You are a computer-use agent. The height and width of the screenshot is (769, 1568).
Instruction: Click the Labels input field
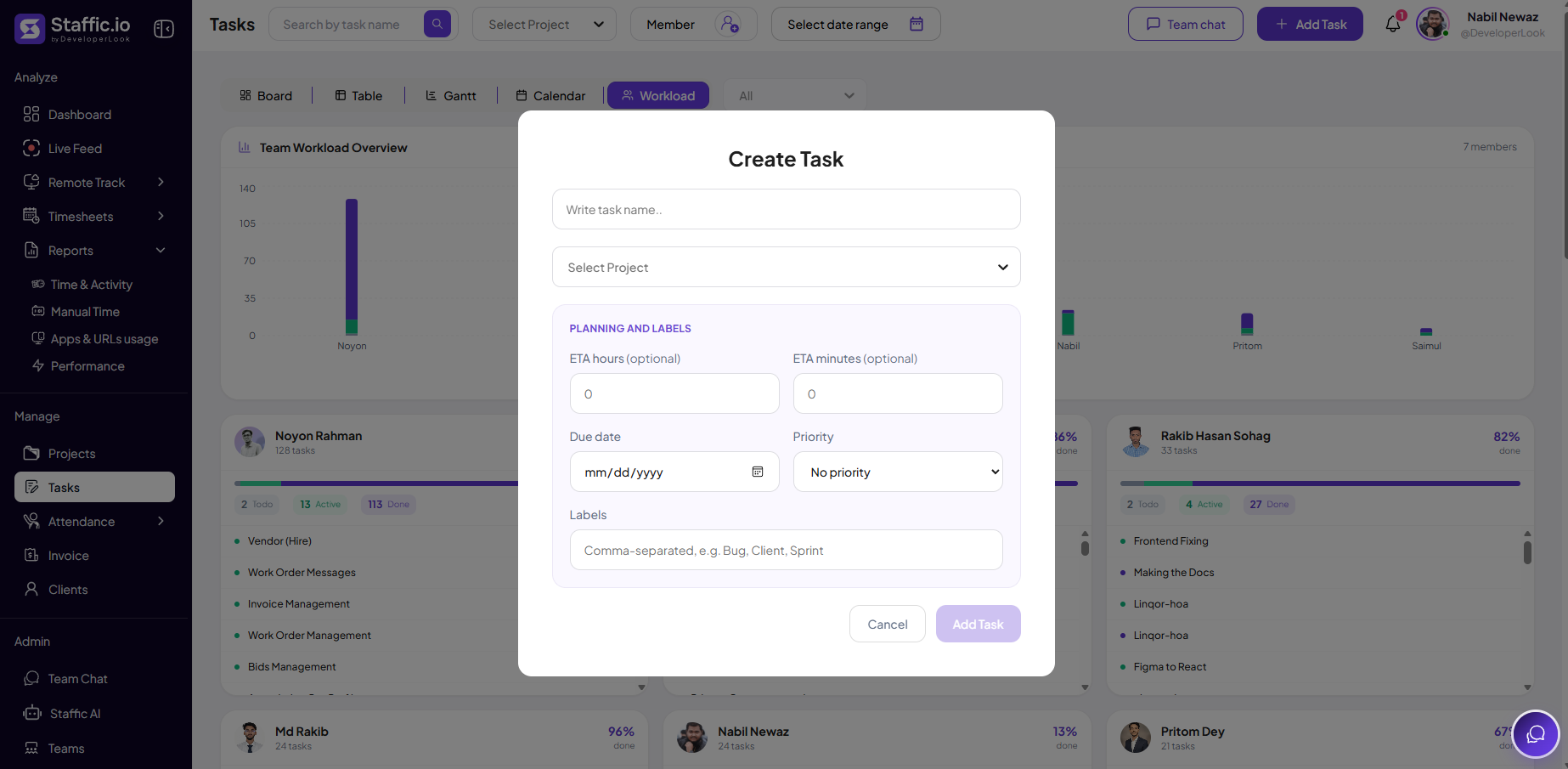click(x=787, y=550)
